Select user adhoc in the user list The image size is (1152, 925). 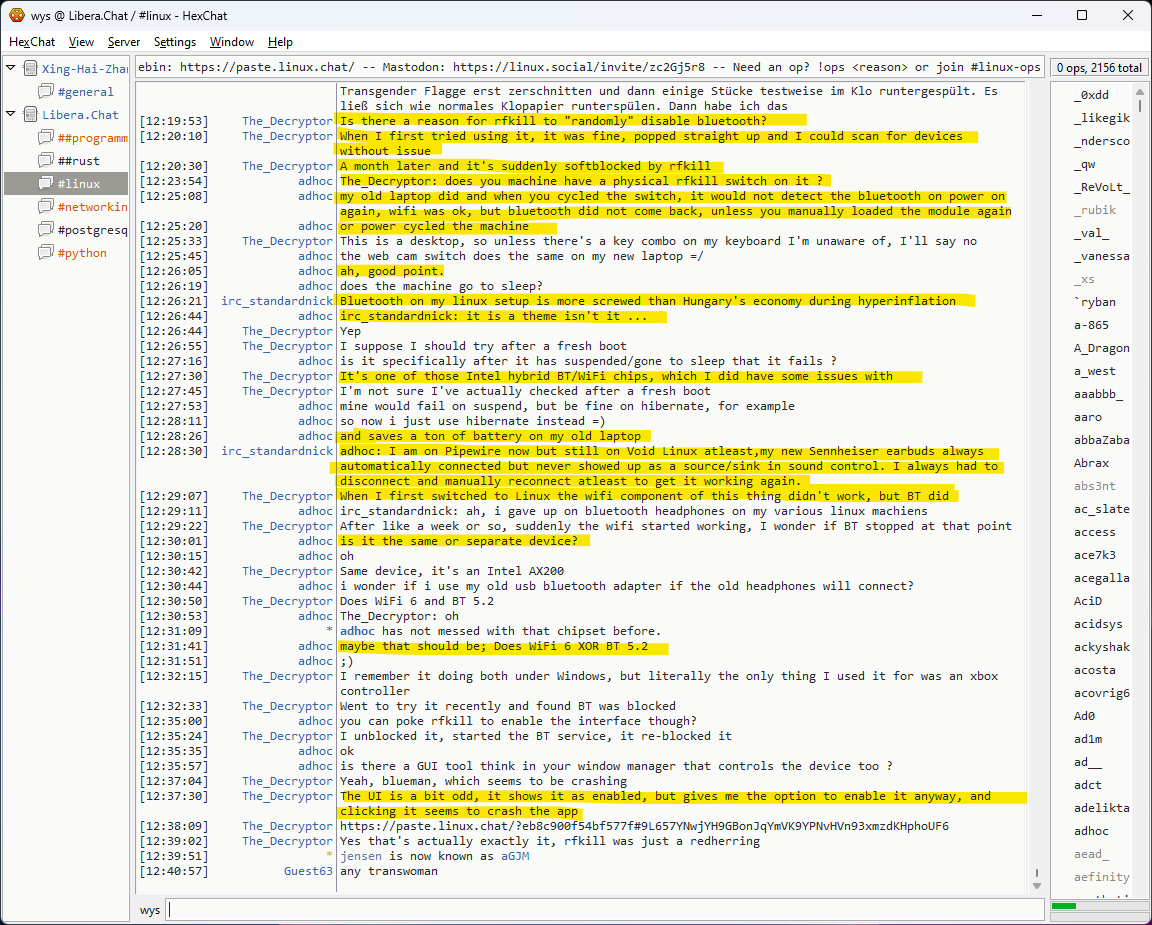[x=1091, y=831]
